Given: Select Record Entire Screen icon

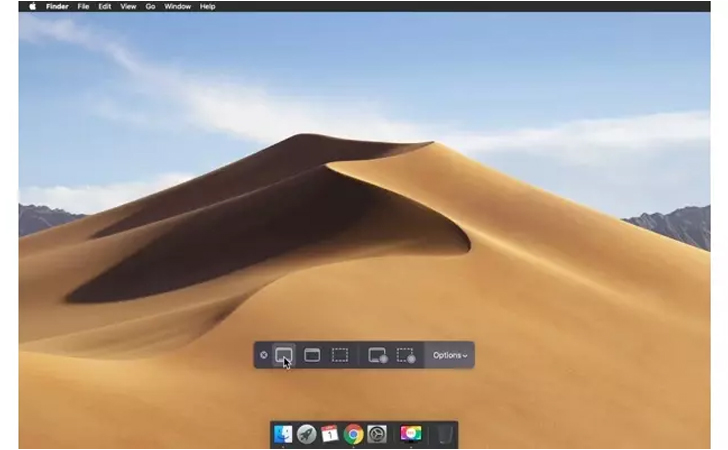Looking at the screenshot, I should click(377, 356).
